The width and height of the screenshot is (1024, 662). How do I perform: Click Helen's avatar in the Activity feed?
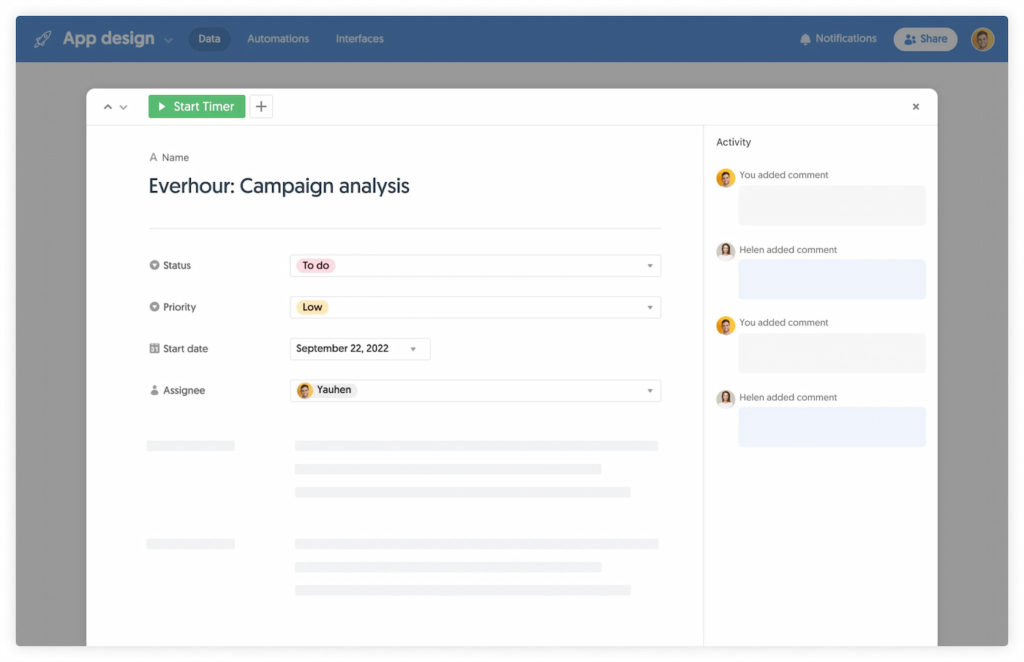coord(725,251)
